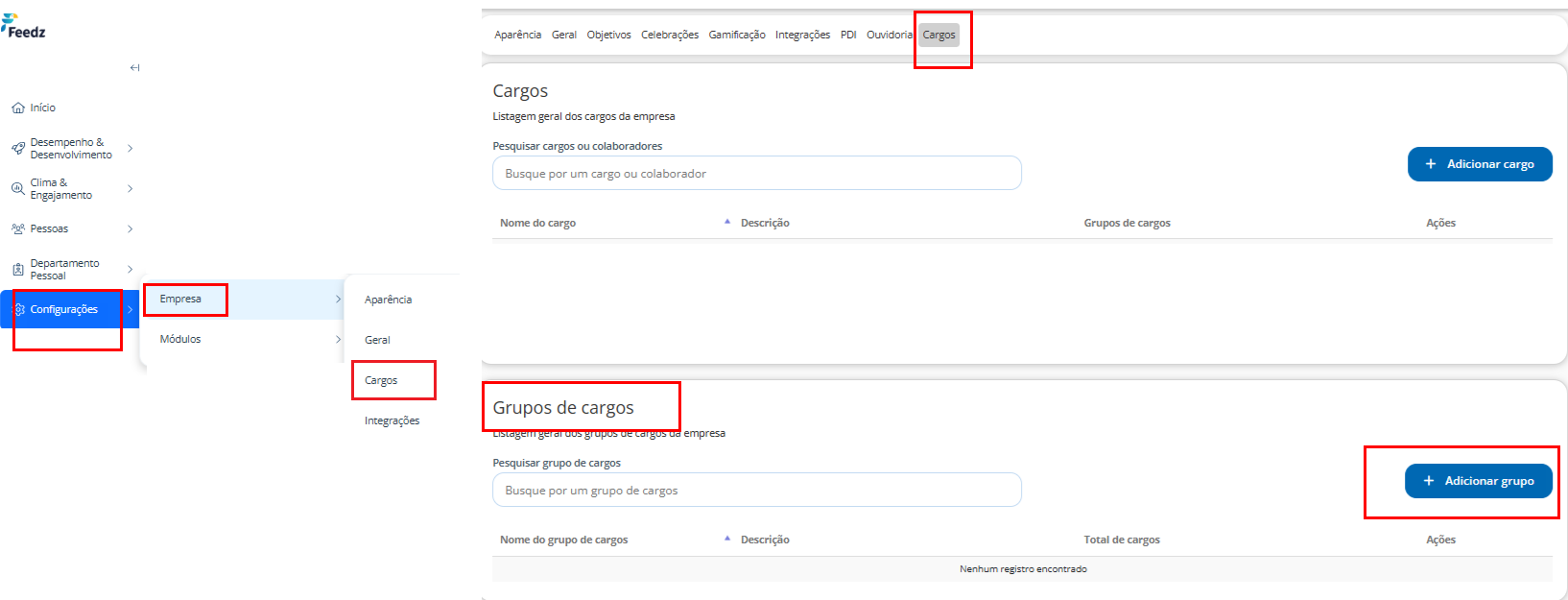Open the Início menu item

43,108
